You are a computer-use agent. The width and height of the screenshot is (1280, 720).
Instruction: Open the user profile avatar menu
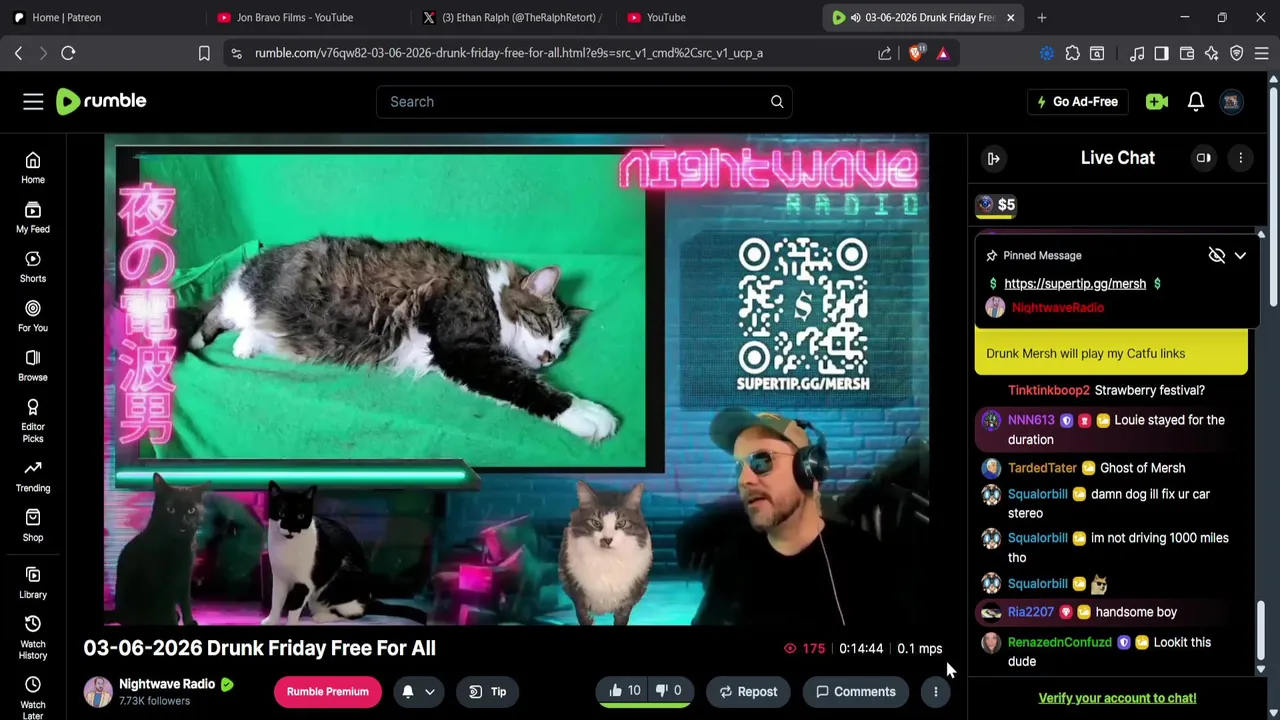(1232, 101)
